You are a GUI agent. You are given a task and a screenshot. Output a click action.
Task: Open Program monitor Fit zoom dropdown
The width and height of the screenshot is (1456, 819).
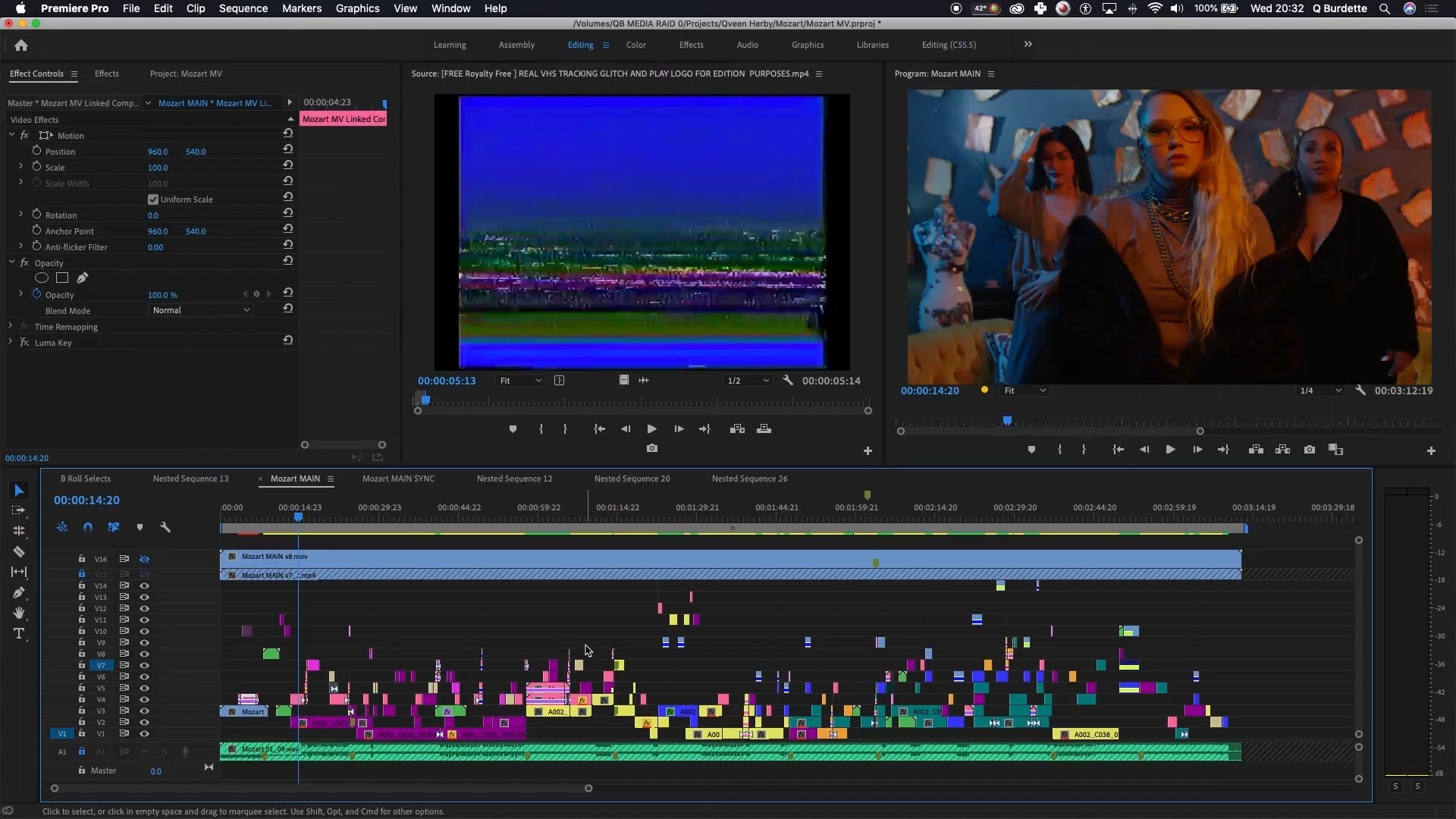1025,391
